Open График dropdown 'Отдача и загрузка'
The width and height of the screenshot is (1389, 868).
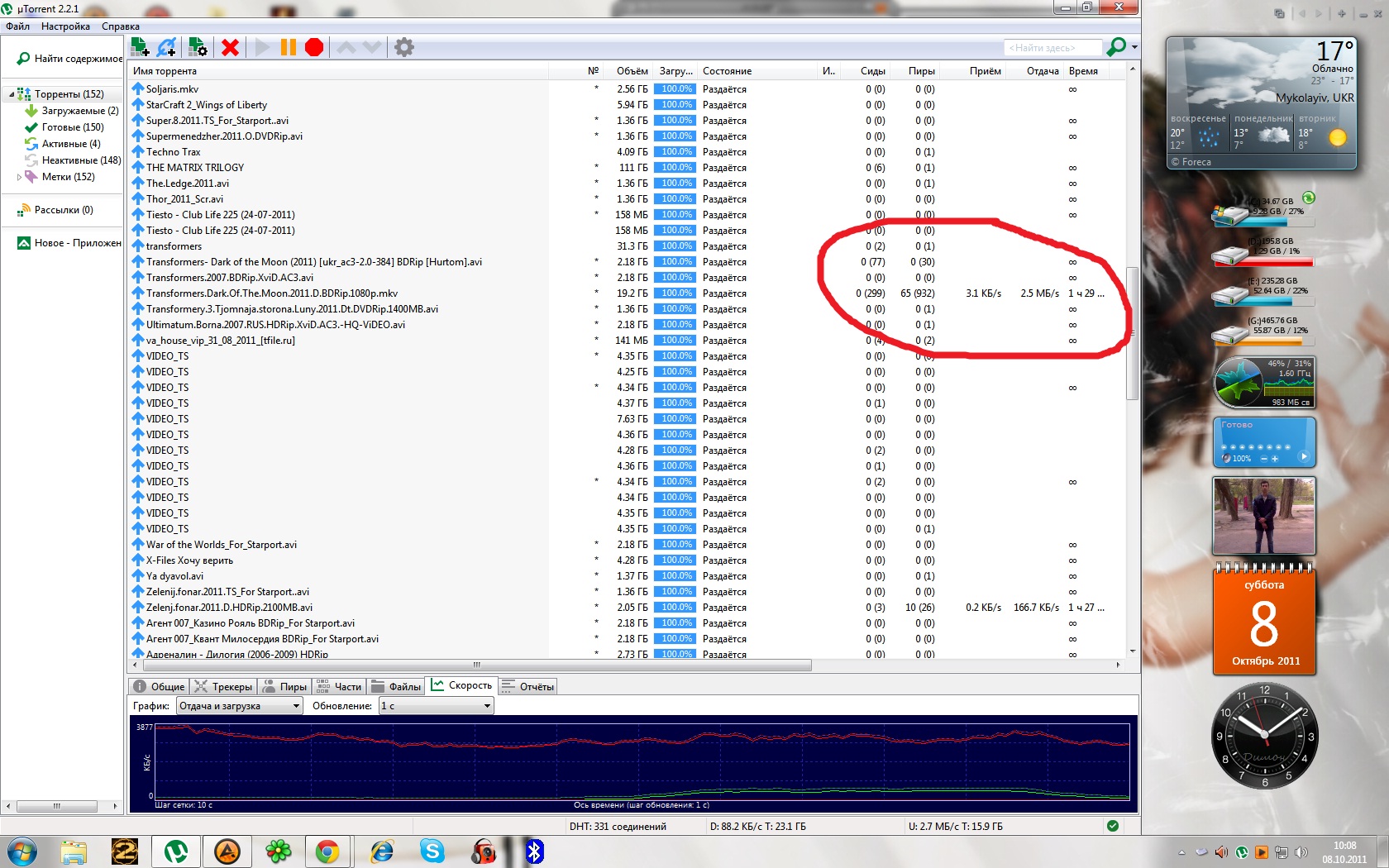240,706
